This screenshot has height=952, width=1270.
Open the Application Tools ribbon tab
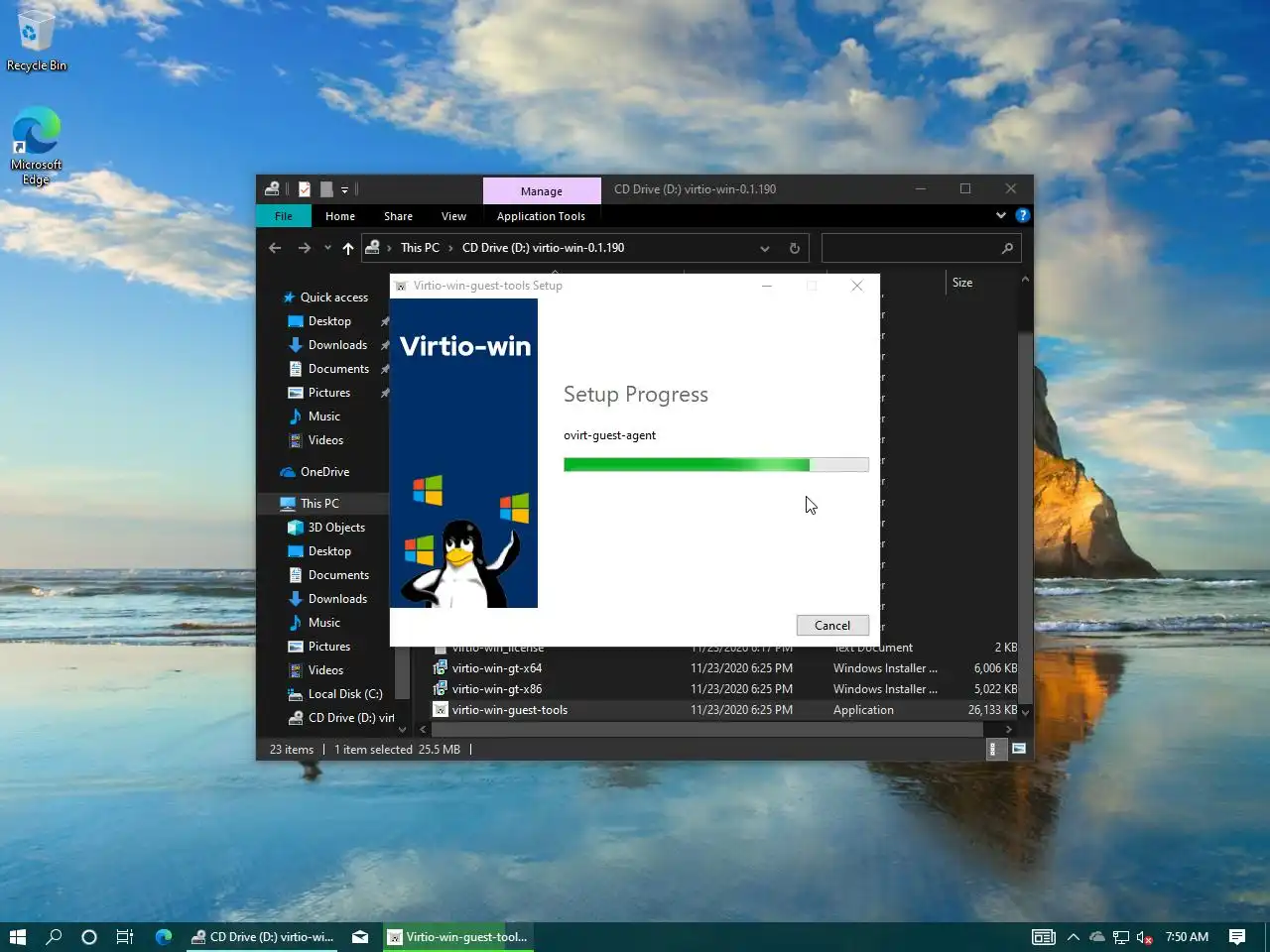[x=541, y=216]
